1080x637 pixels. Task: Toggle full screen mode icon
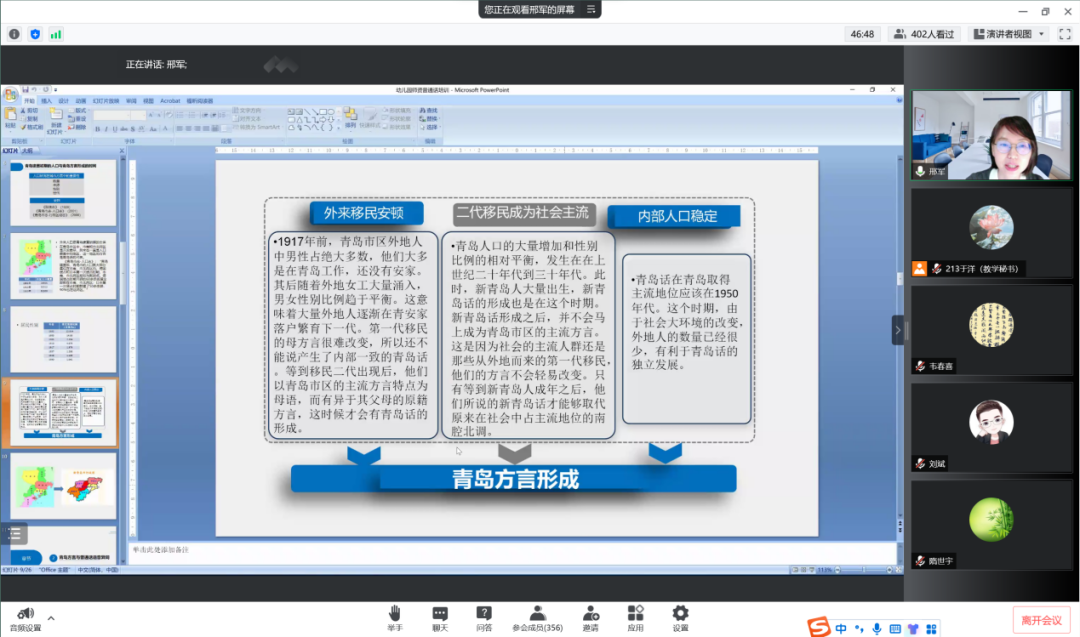click(1065, 34)
